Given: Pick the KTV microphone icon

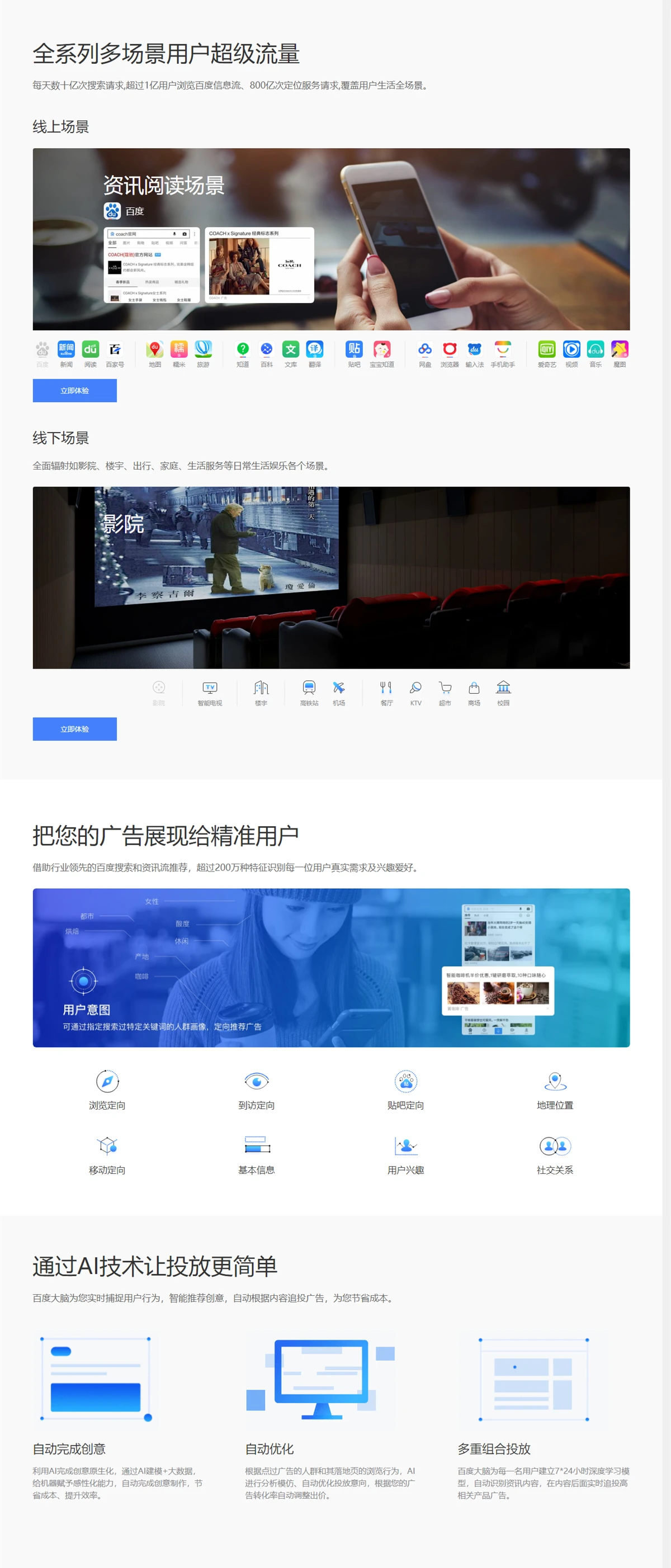Looking at the screenshot, I should coord(415,688).
